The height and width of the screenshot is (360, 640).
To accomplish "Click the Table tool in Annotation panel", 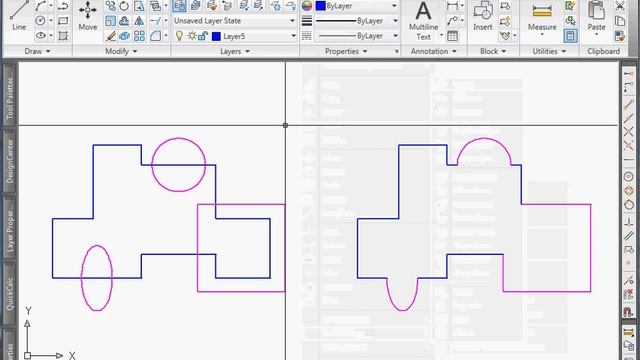I will 452,36.
